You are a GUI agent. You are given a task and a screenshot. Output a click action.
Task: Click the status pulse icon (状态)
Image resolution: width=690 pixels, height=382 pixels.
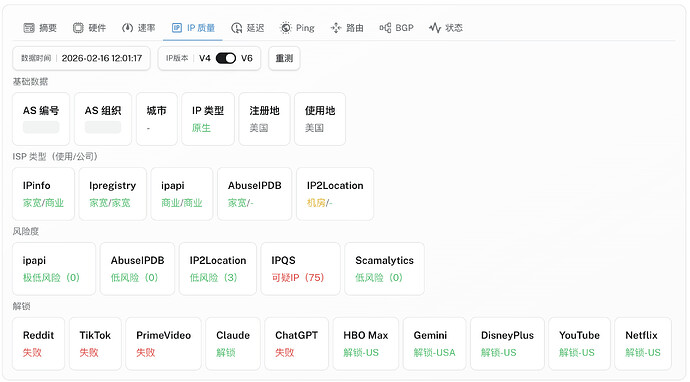(x=435, y=28)
